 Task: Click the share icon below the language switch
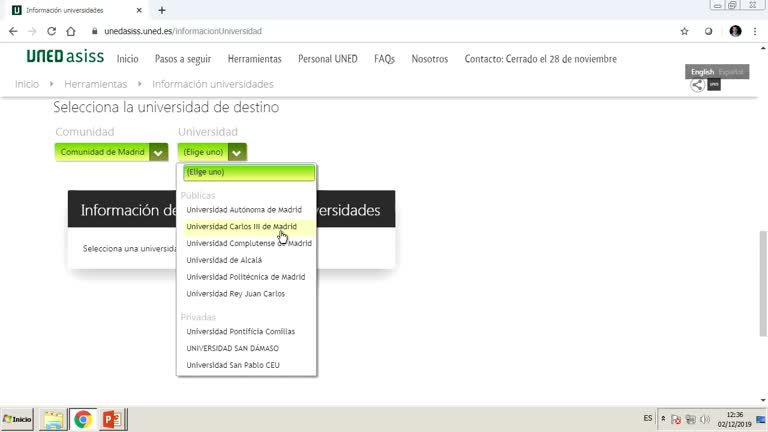pos(697,85)
